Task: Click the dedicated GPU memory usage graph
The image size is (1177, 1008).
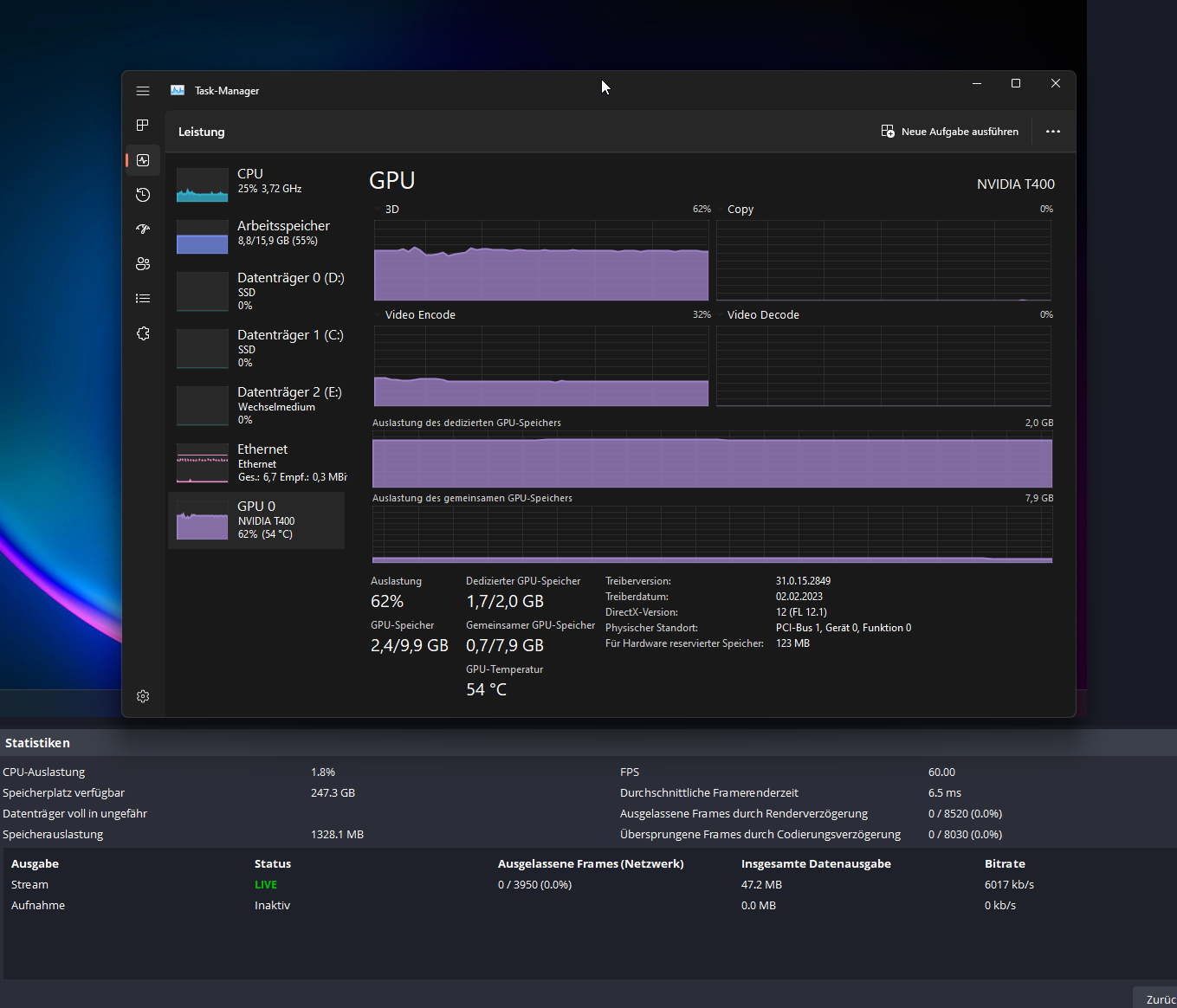Action: click(x=712, y=460)
